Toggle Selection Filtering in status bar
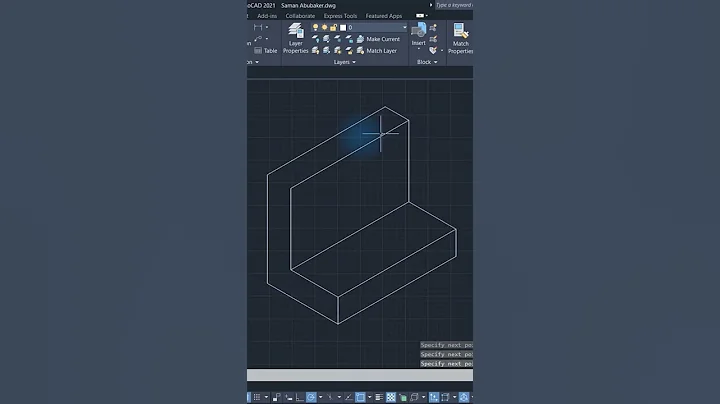The image size is (720, 404). click(445, 397)
